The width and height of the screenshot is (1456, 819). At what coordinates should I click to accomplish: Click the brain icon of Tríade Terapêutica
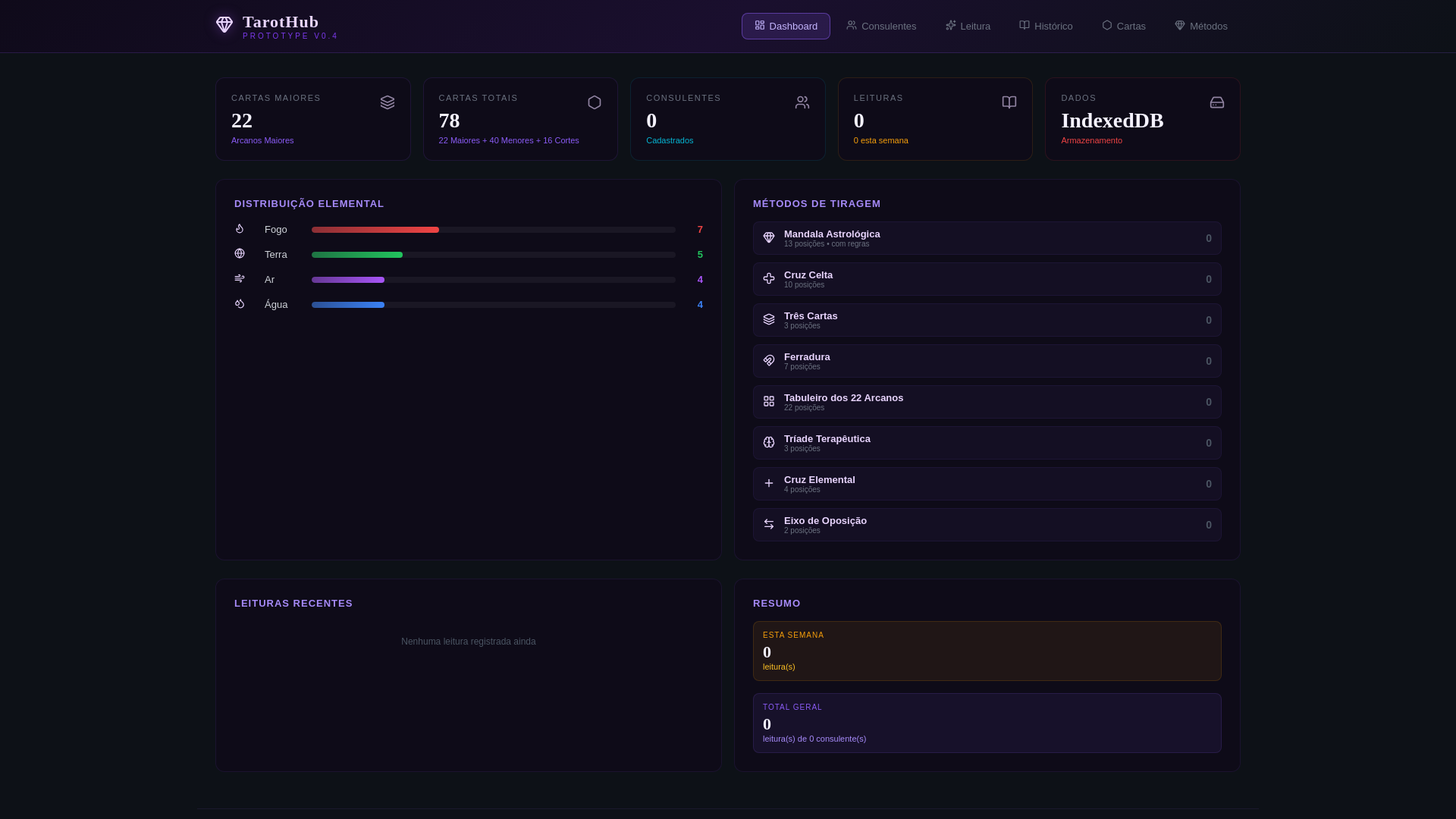click(x=769, y=443)
